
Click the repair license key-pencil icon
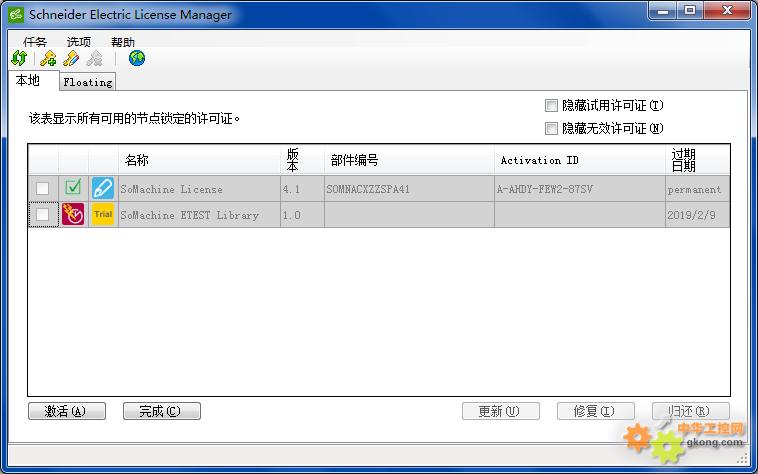71,59
